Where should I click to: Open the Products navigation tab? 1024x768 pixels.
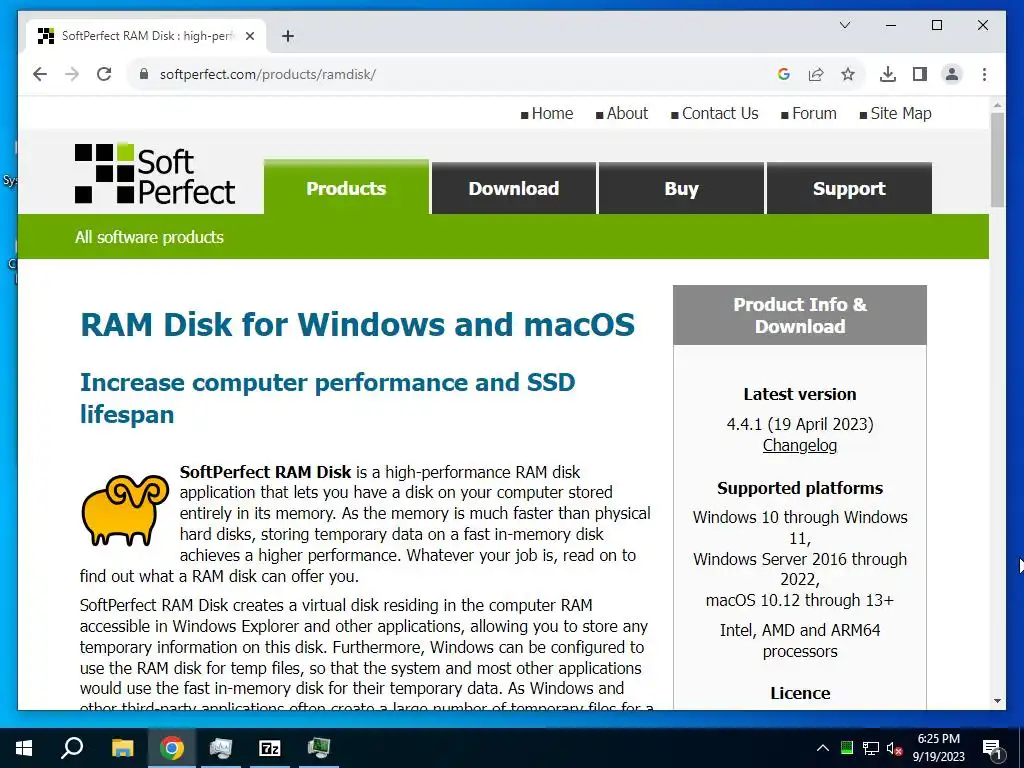click(x=346, y=188)
